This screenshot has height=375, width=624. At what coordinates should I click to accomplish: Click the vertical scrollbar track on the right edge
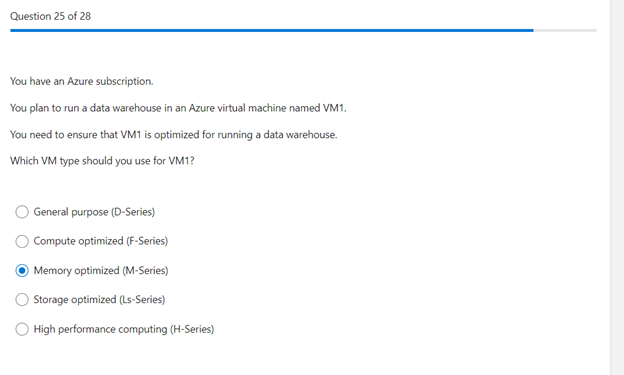(617, 188)
